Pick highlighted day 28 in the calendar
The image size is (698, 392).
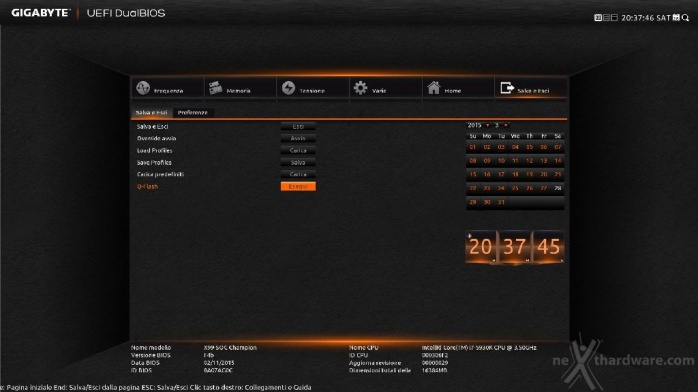(558, 188)
